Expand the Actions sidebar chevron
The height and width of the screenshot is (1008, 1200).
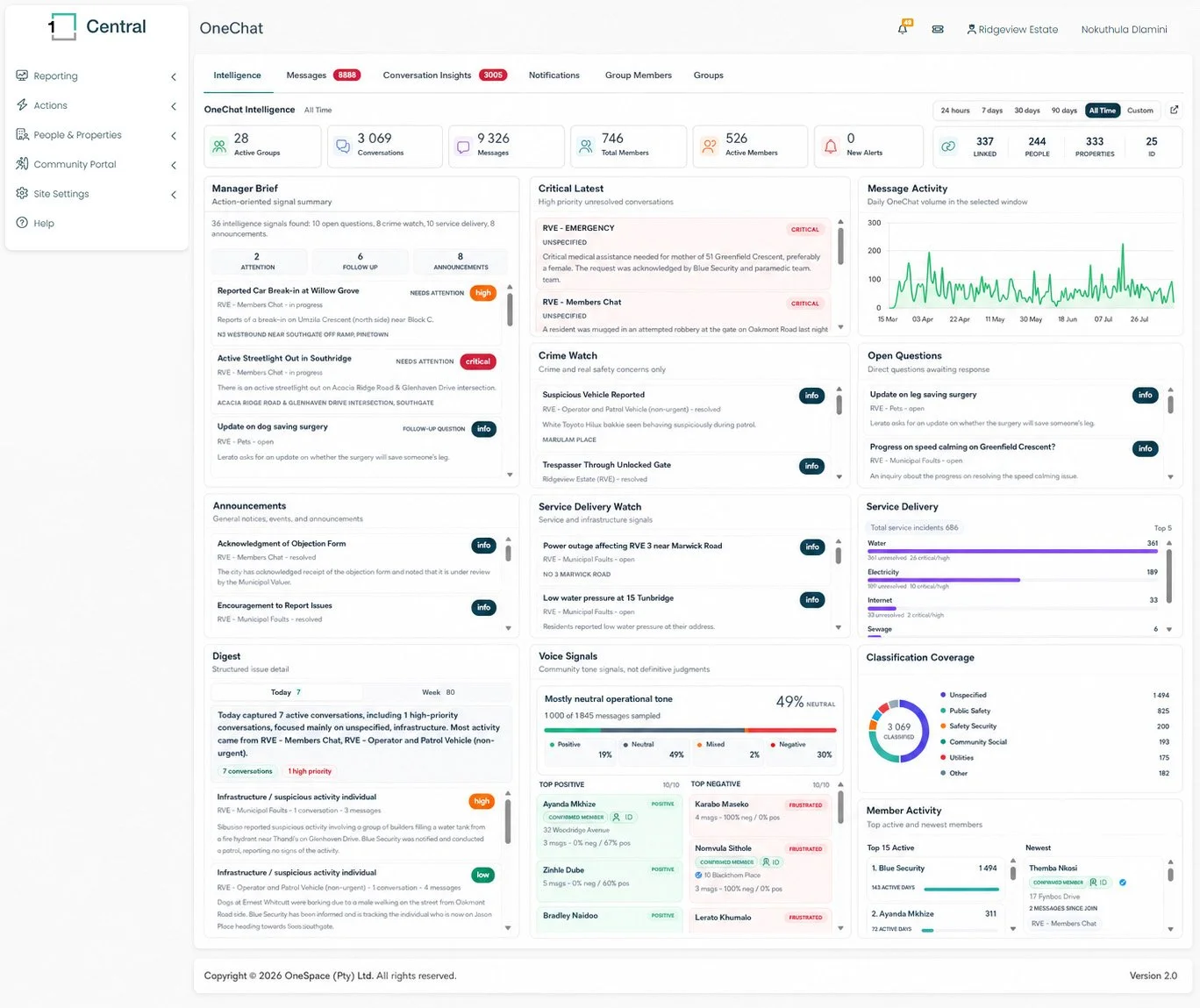174,106
